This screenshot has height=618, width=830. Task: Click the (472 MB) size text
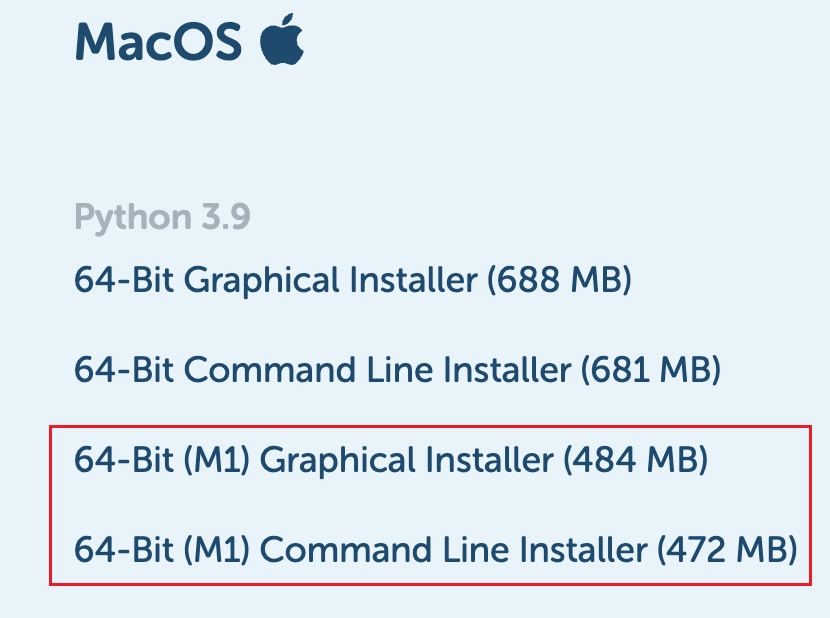(x=725, y=549)
